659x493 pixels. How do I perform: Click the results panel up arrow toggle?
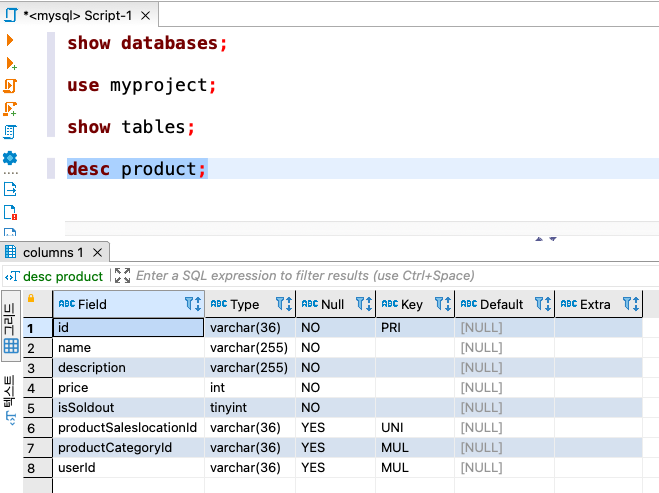539,239
